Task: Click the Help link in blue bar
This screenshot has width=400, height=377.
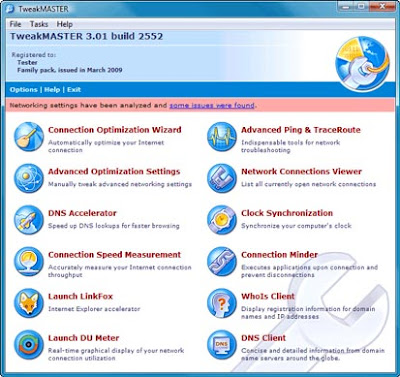Action: (x=52, y=90)
